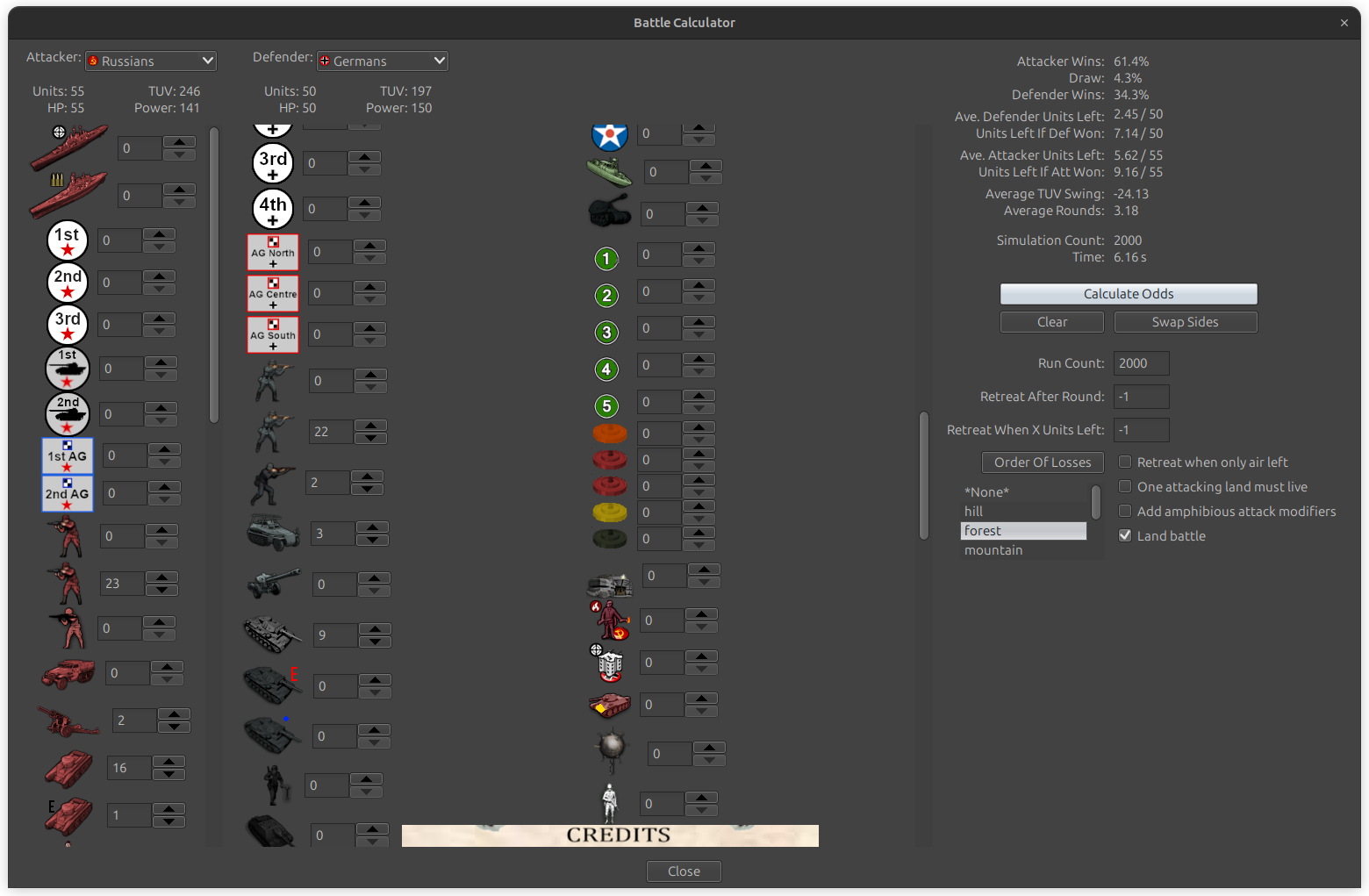Click the green landing craft unit icon
This screenshot has width=1369, height=896.
click(610, 173)
